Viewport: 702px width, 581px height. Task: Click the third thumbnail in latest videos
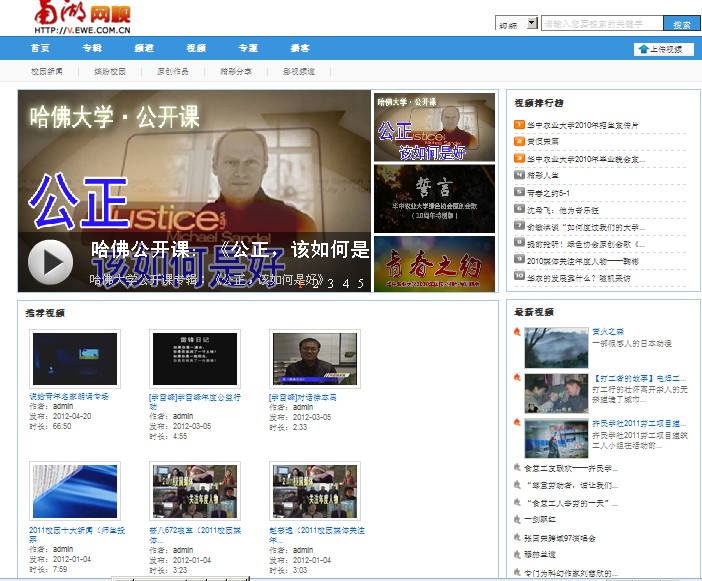(x=556, y=439)
